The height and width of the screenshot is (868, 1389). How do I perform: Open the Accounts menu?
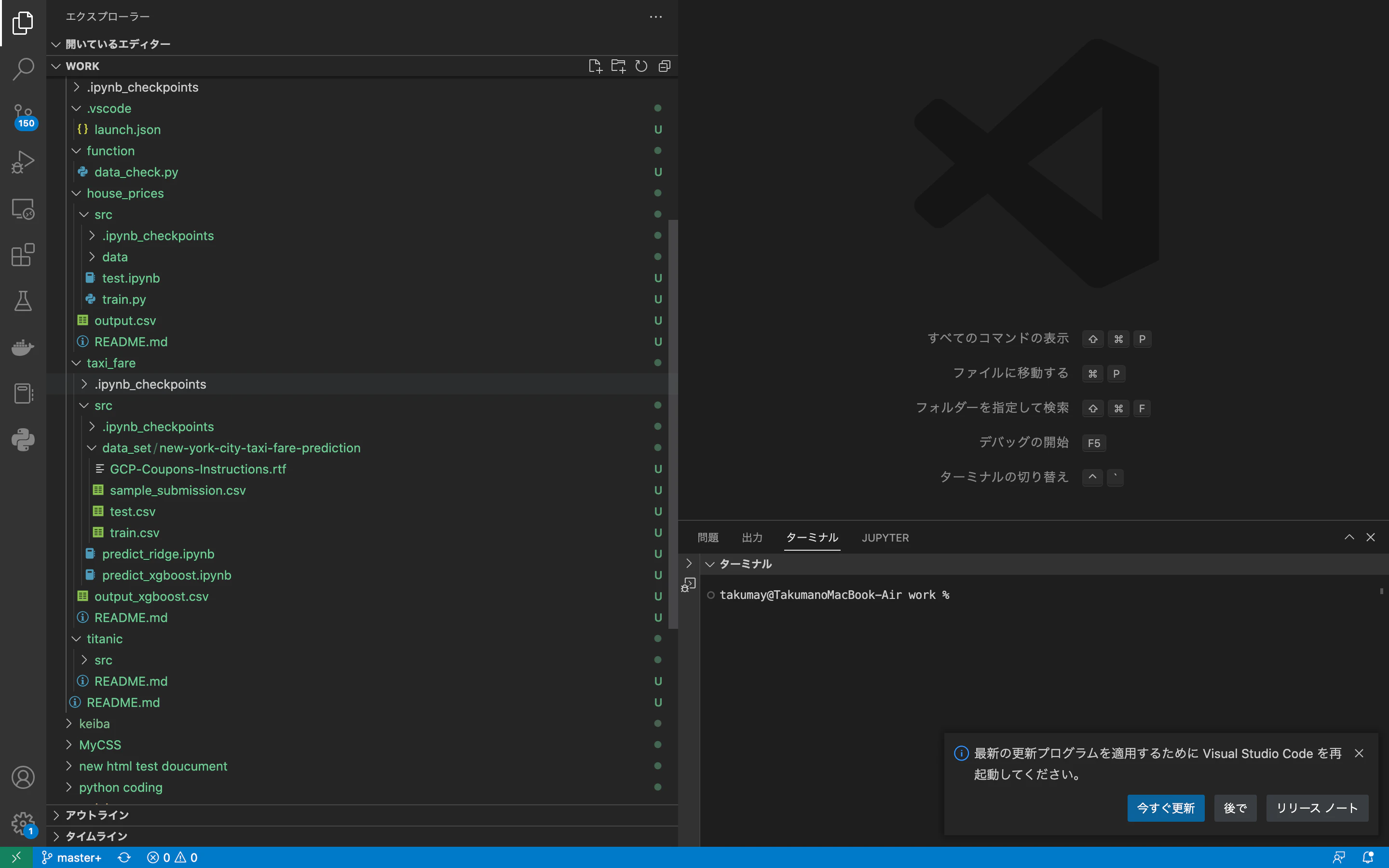[x=23, y=777]
